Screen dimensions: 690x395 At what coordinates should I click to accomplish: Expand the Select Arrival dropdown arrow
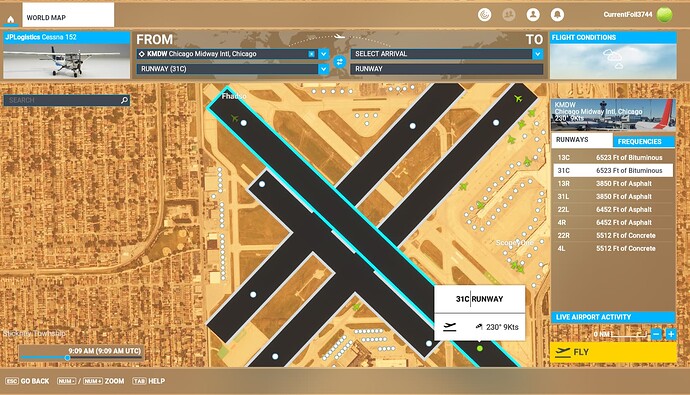coord(537,54)
